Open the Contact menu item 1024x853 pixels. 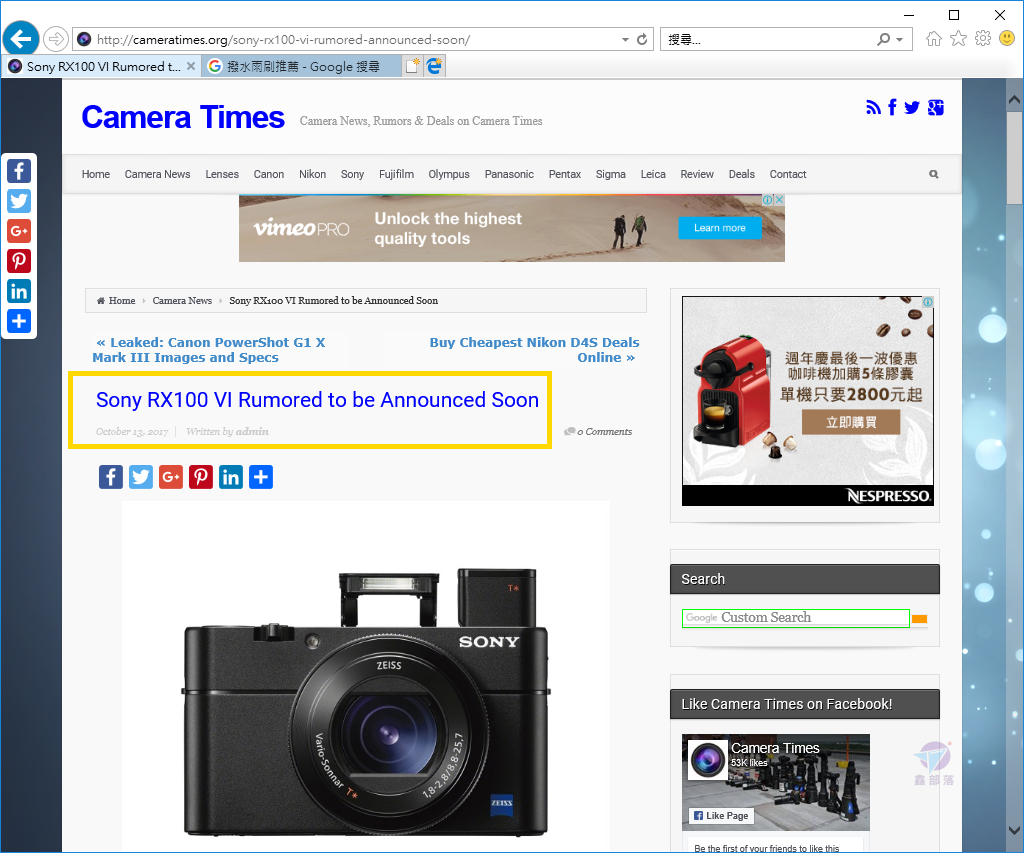click(x=788, y=174)
